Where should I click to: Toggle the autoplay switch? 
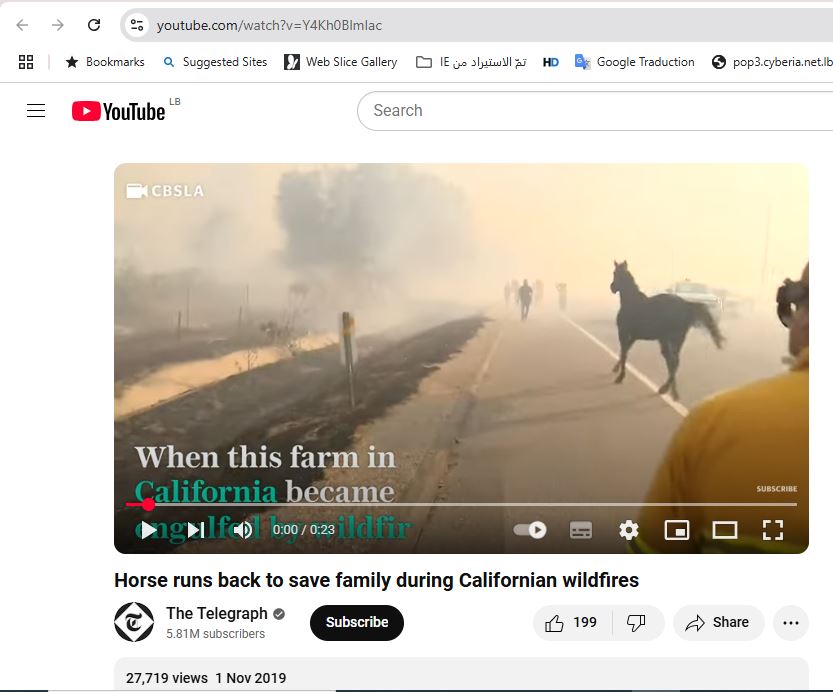(x=530, y=530)
